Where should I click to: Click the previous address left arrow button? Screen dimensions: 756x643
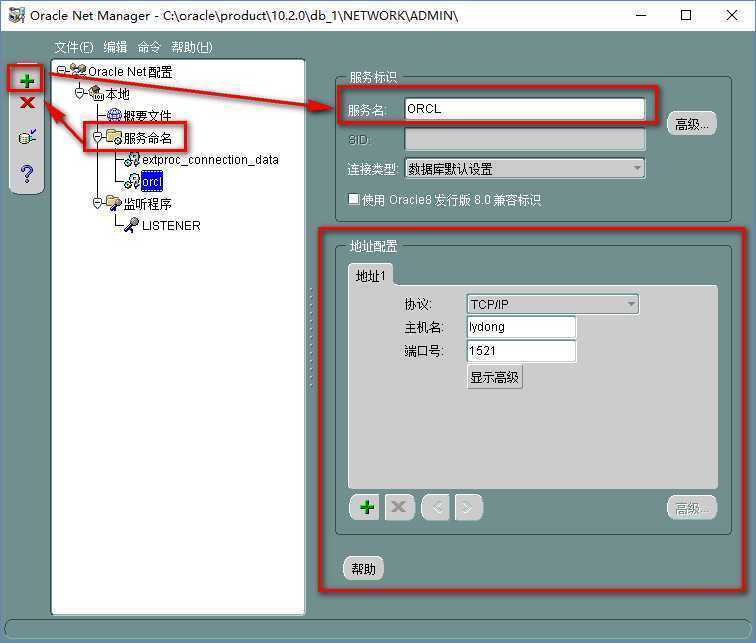436,507
